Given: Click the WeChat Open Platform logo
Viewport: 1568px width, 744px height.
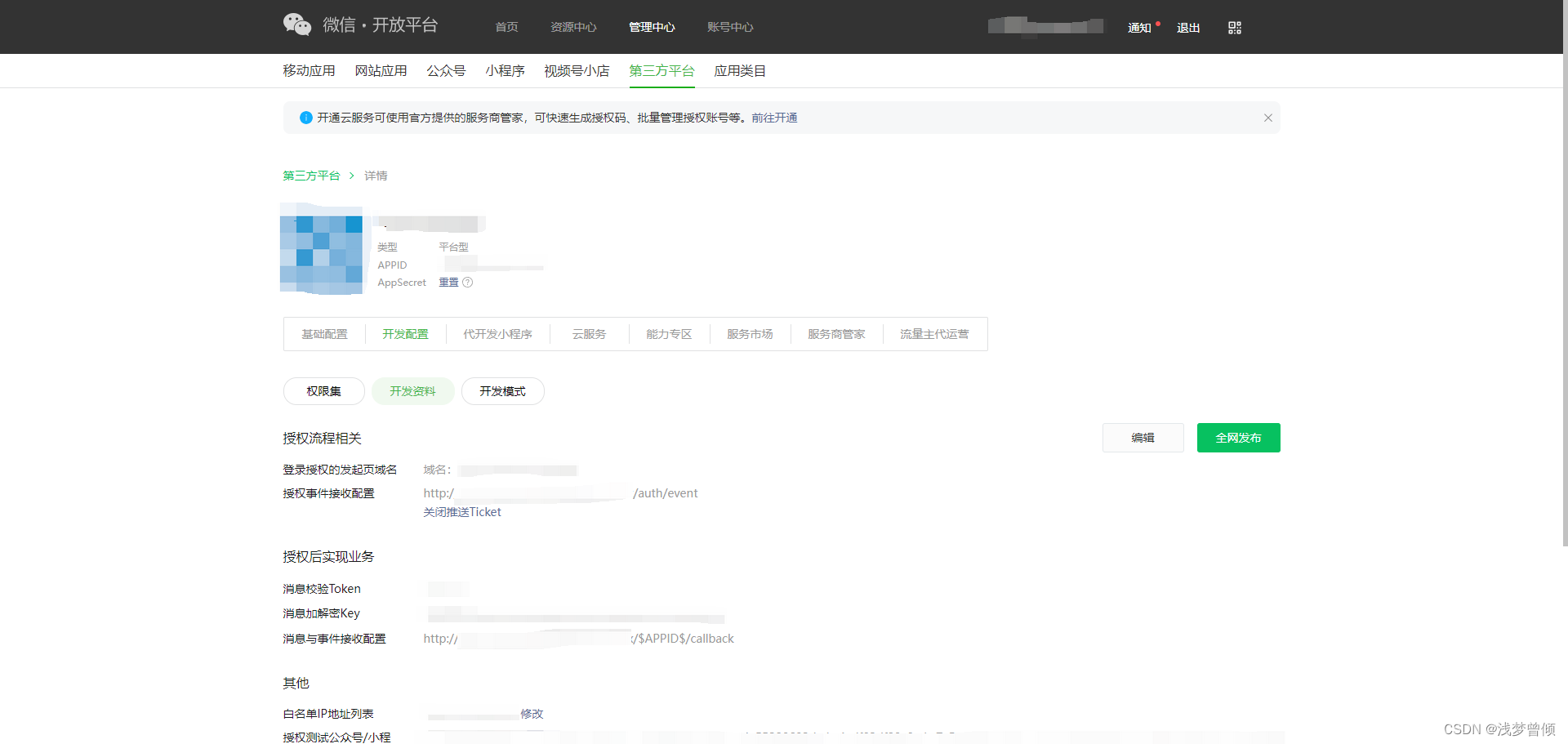Looking at the screenshot, I should point(360,25).
